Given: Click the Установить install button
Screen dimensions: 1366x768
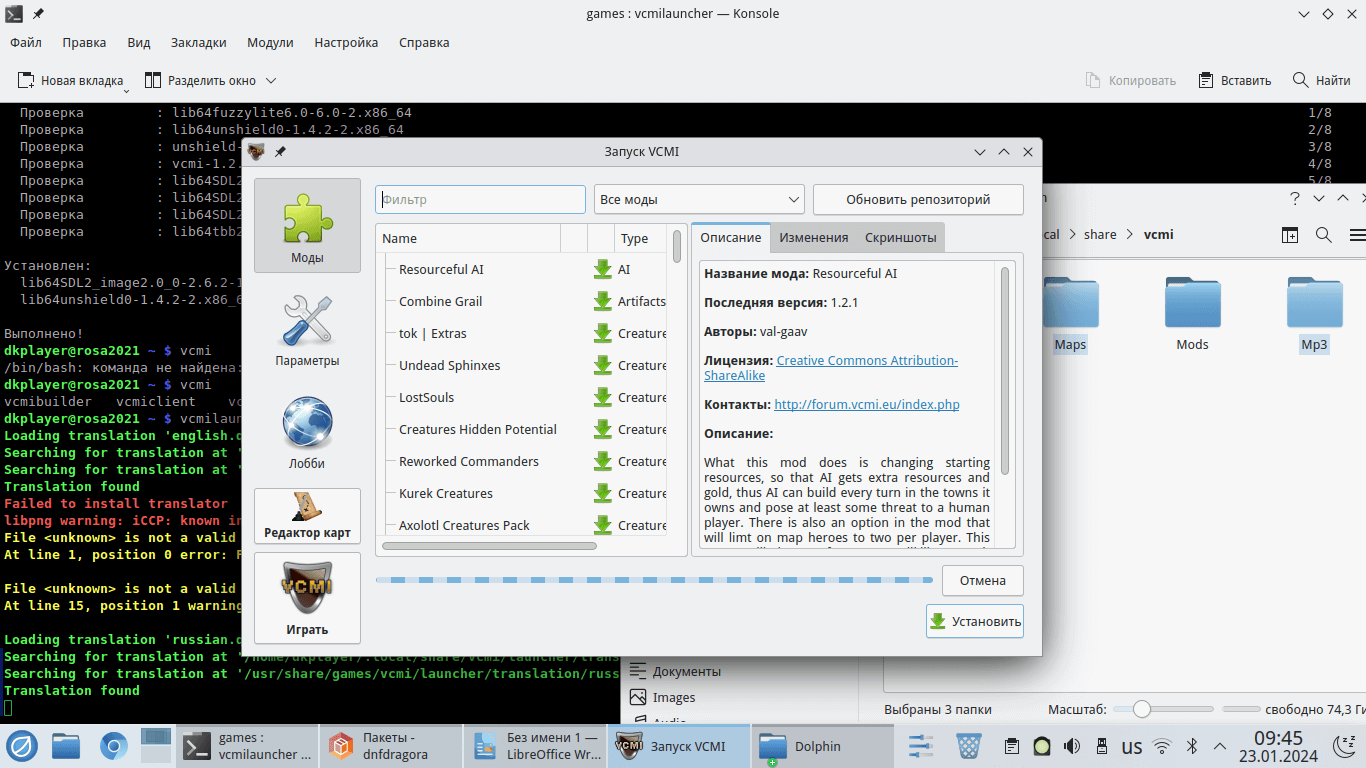Looking at the screenshot, I should tap(975, 621).
